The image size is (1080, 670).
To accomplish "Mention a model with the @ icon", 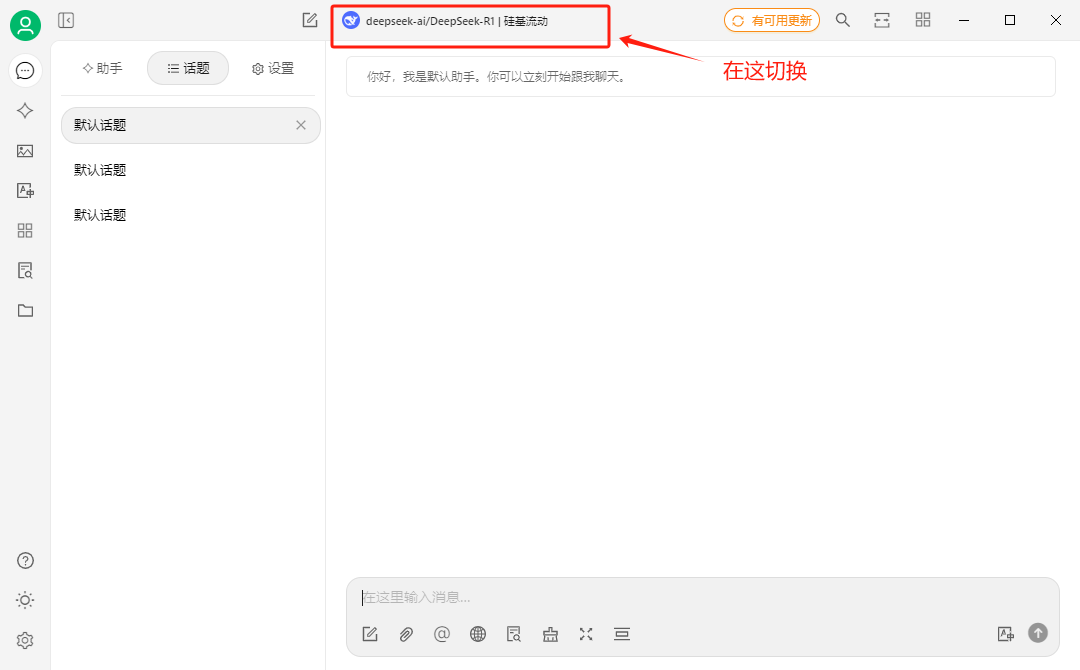I will [x=442, y=633].
